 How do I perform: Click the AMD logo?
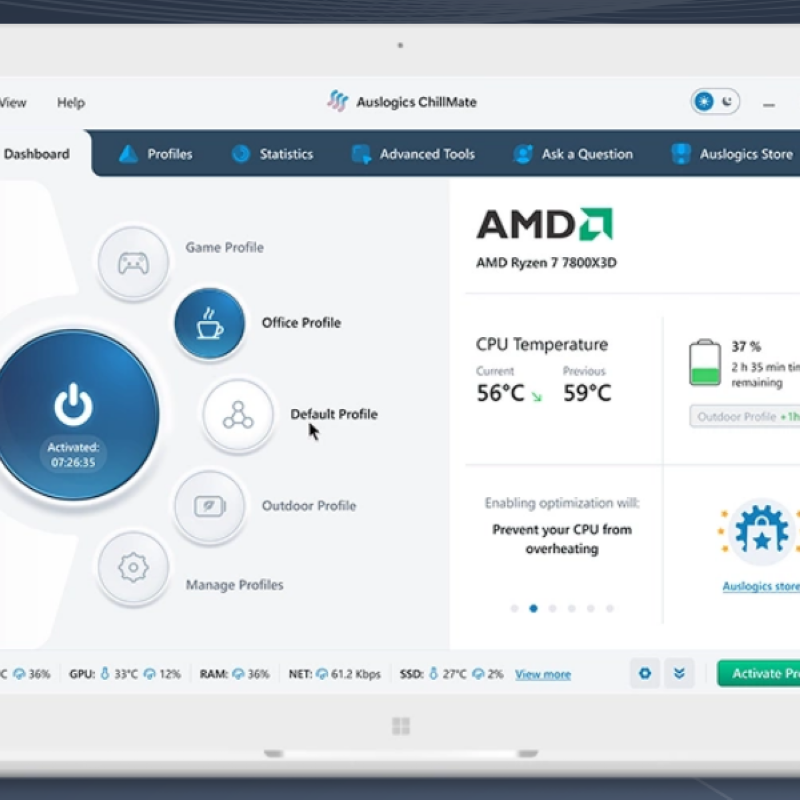pyautogui.click(x=544, y=223)
